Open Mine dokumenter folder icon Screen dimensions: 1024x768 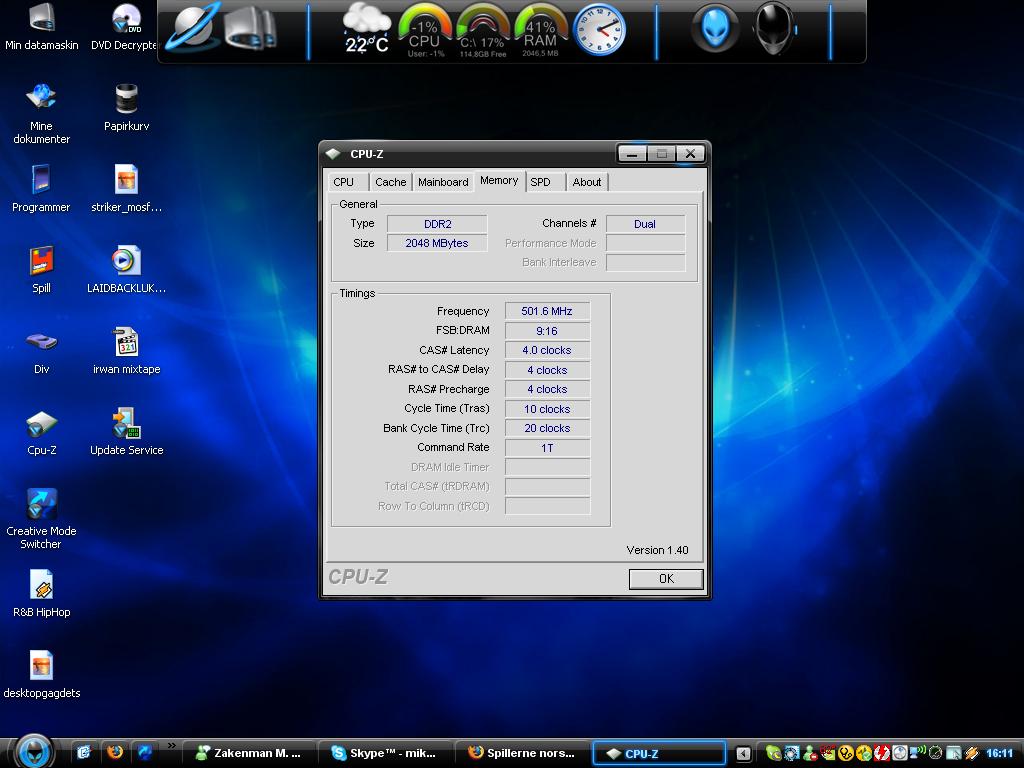tap(41, 97)
